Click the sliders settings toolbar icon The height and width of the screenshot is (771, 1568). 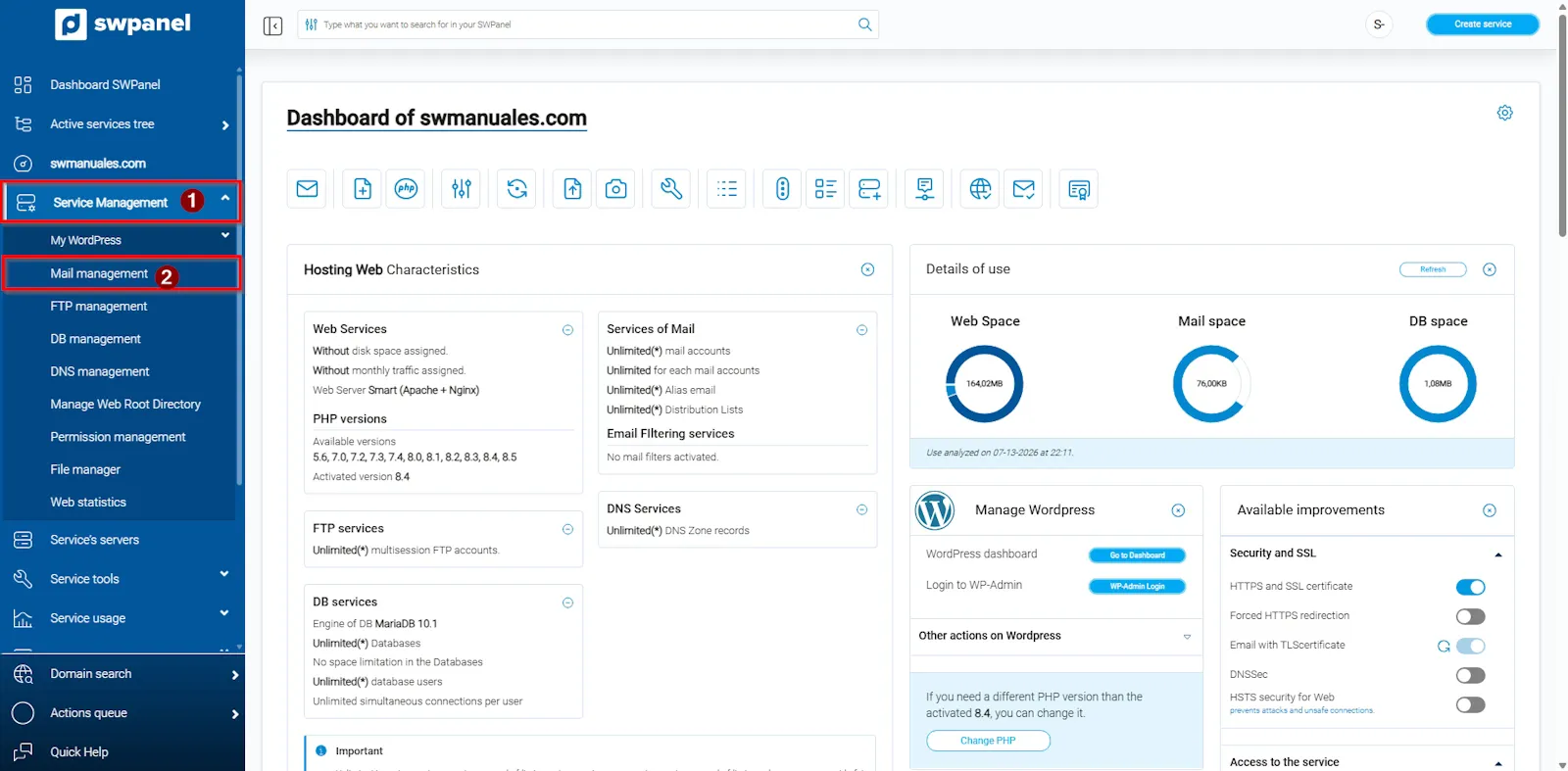click(462, 189)
